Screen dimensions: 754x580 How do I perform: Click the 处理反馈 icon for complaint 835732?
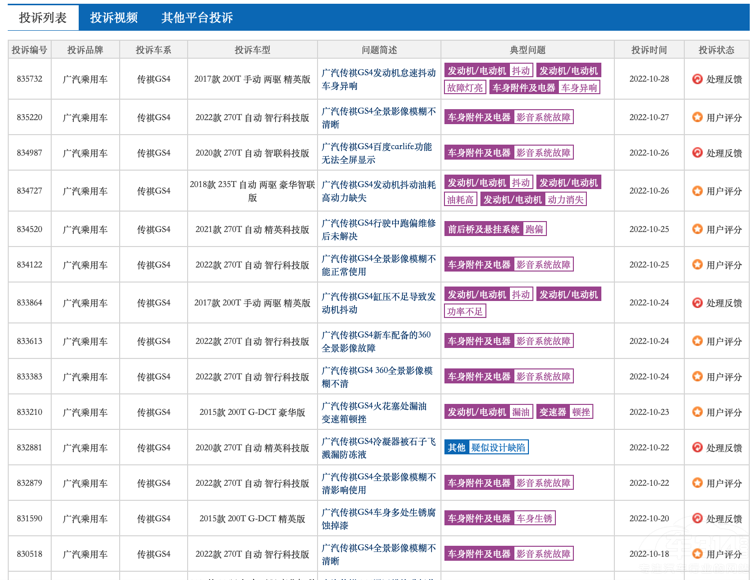697,79
